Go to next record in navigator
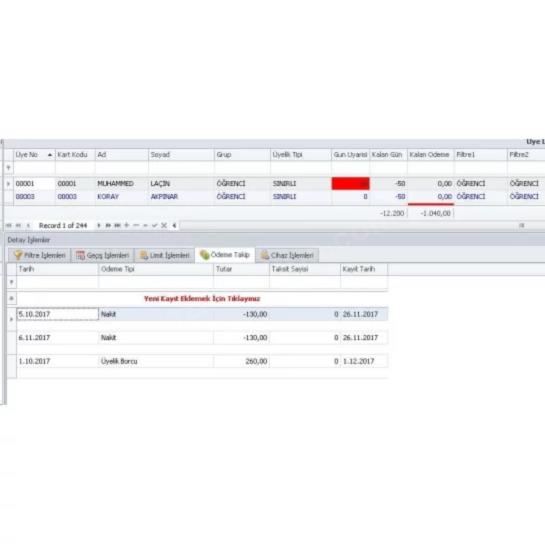Screen dimensions: 545x545 coord(99,226)
